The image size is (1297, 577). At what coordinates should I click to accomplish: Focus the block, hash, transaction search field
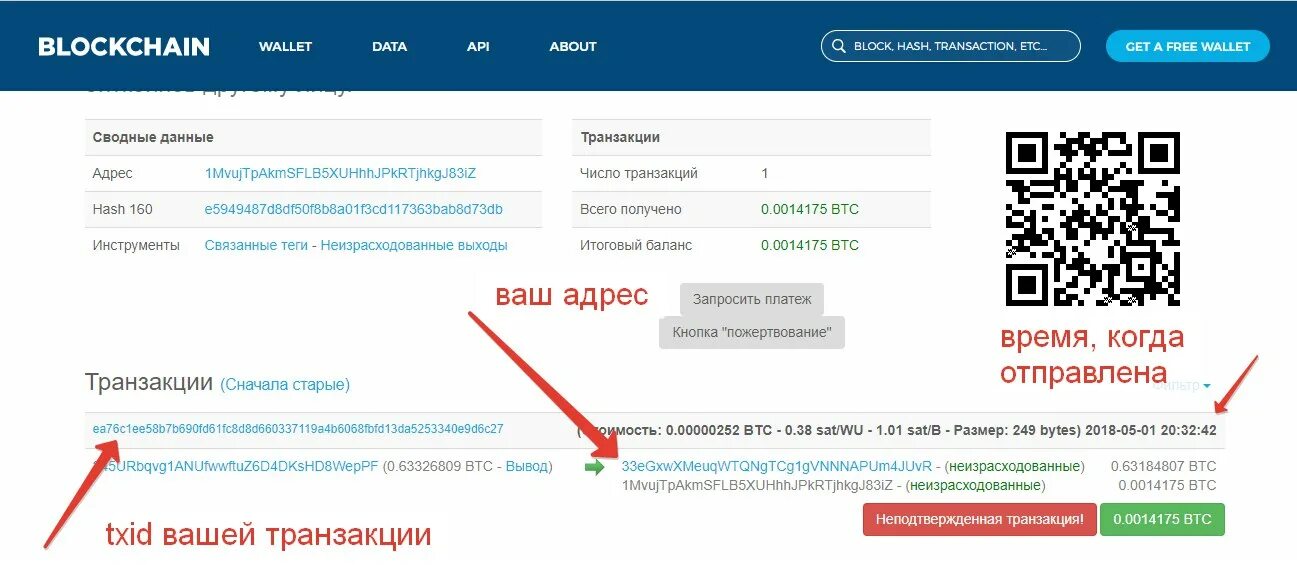(x=951, y=46)
